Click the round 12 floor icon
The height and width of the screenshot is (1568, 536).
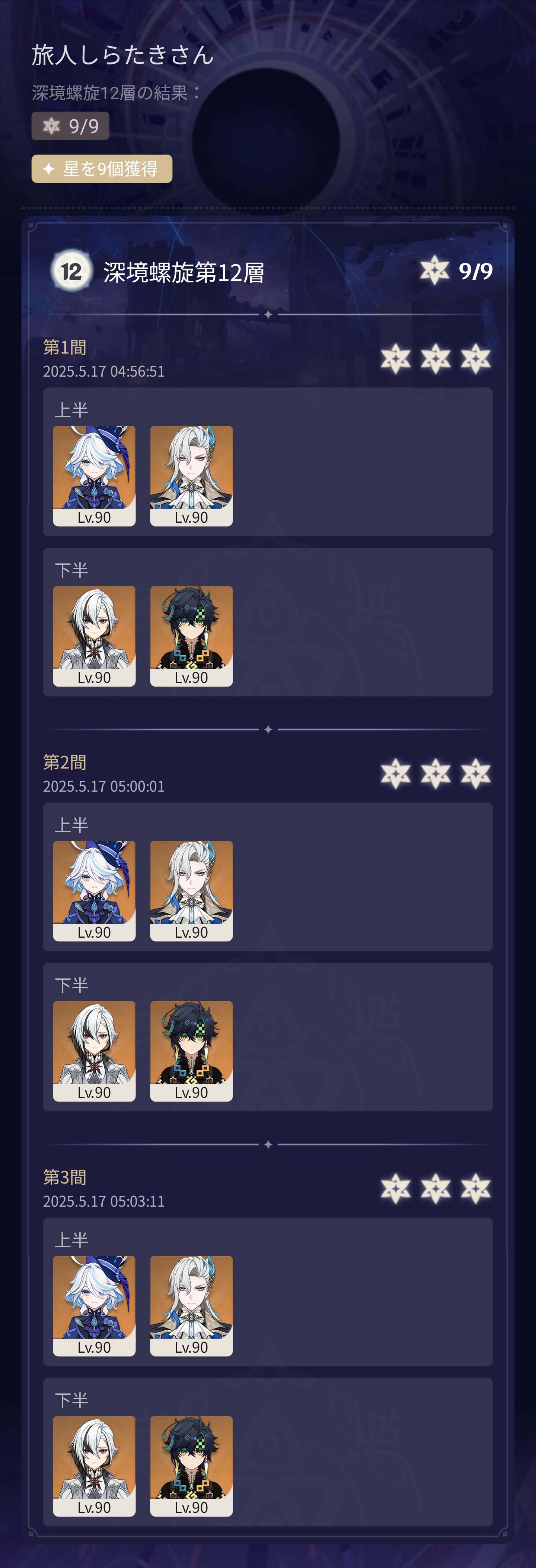click(x=72, y=271)
